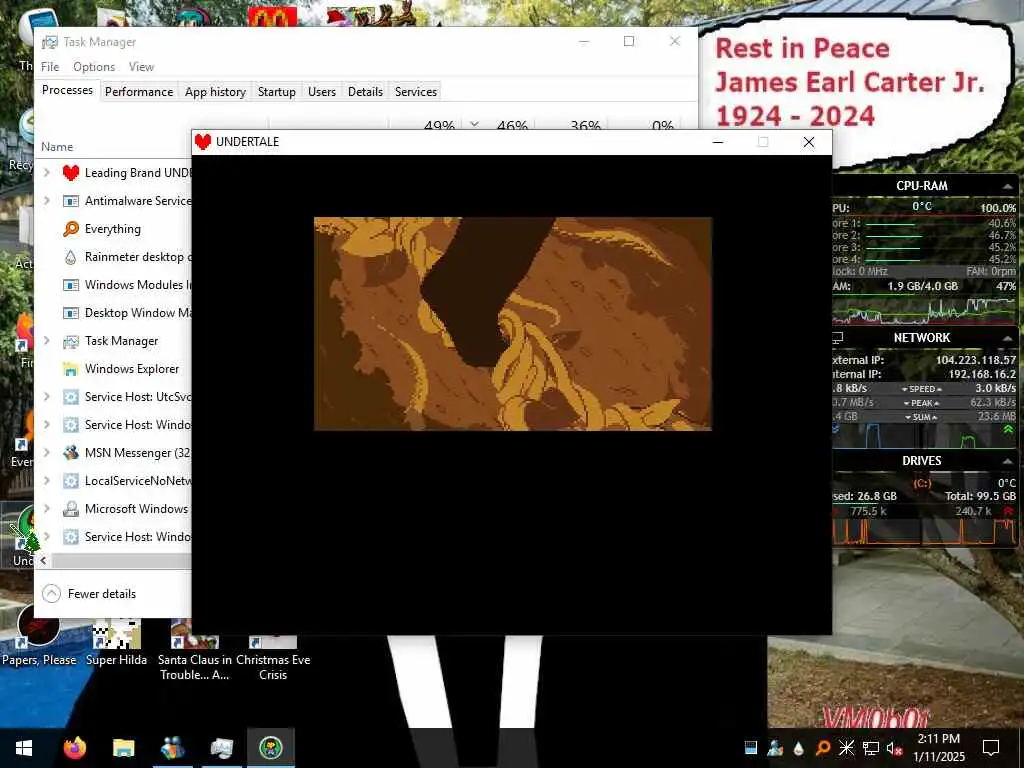
Task: Switch to the Startup tab
Action: click(277, 92)
